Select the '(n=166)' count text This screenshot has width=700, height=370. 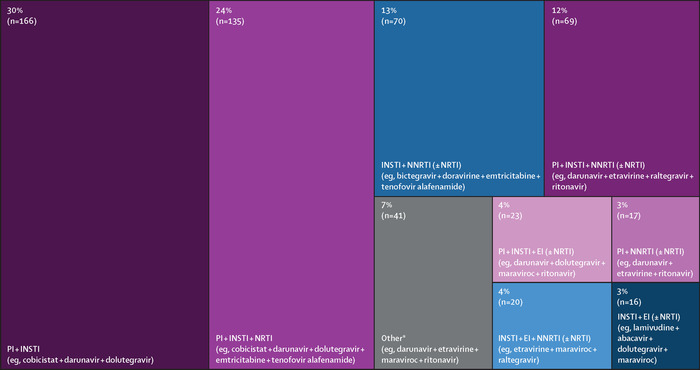coord(21,21)
